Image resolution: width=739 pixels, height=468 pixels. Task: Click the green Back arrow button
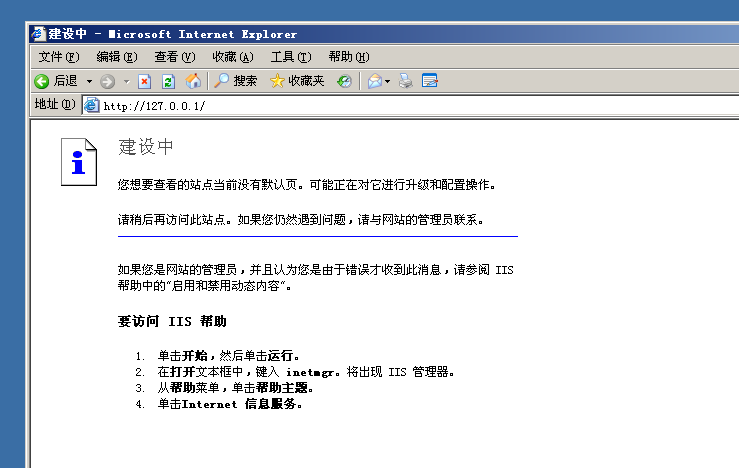tap(42, 81)
